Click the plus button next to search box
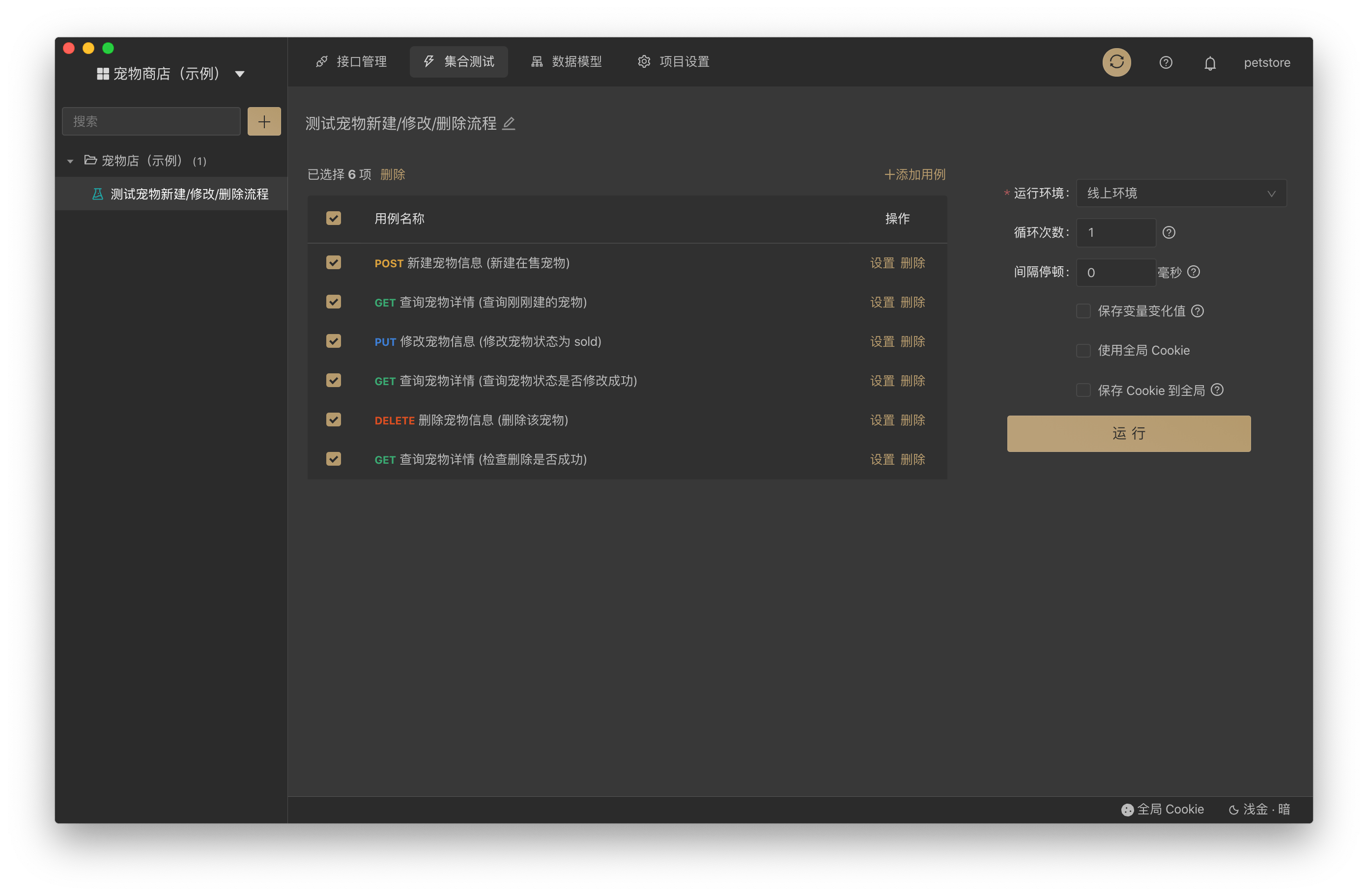The image size is (1368, 896). pyautogui.click(x=264, y=121)
